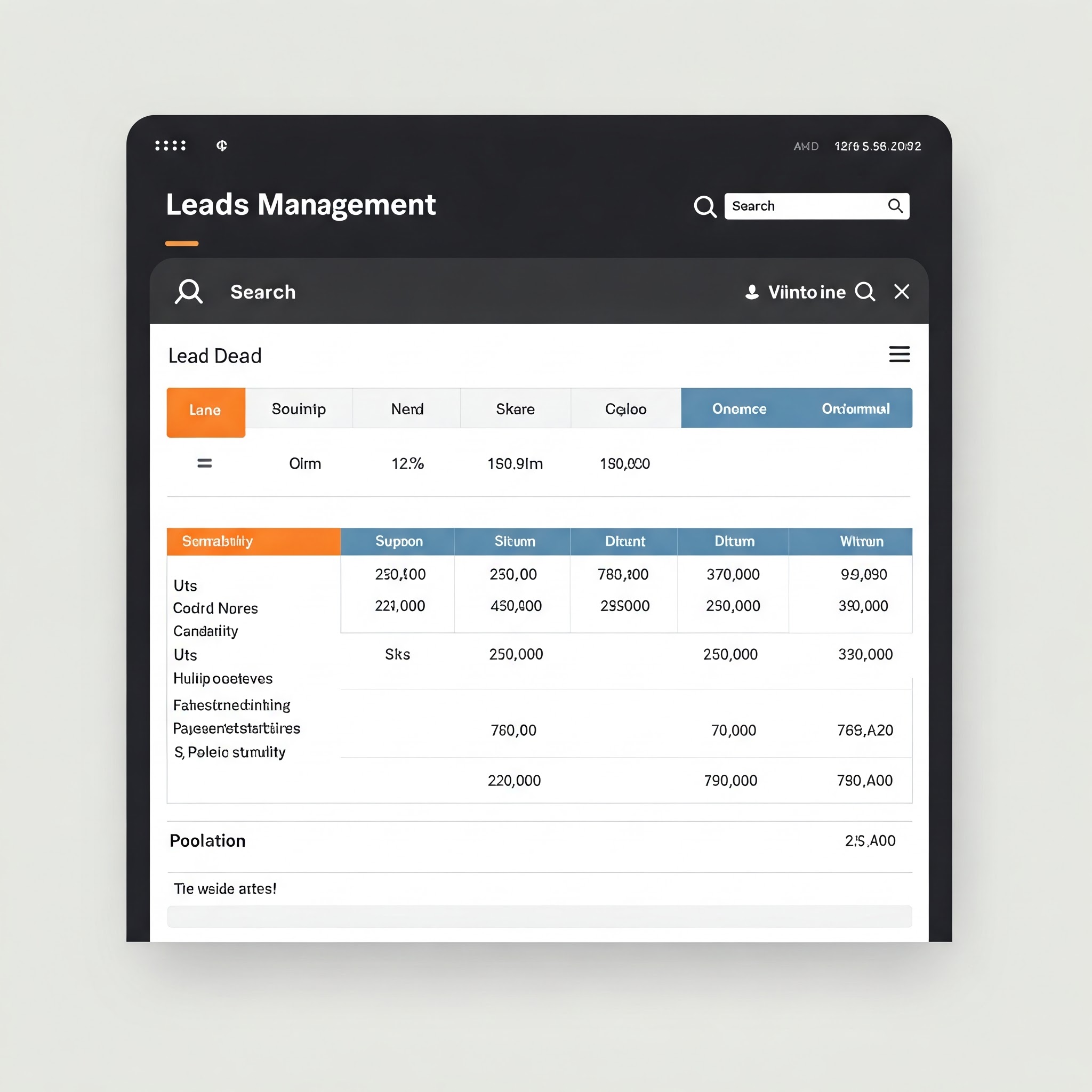Click the gray bar below Tie wside artes

[x=539, y=916]
